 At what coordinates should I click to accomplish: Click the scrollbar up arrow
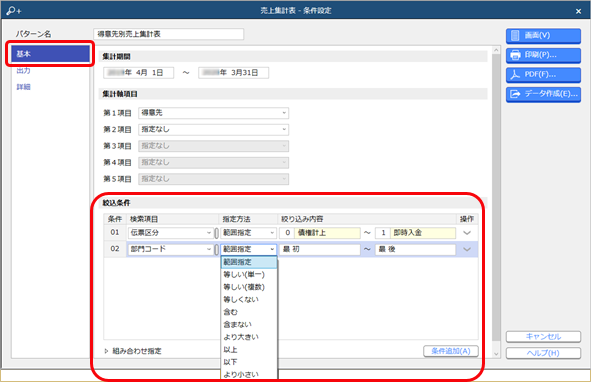pyautogui.click(x=496, y=50)
